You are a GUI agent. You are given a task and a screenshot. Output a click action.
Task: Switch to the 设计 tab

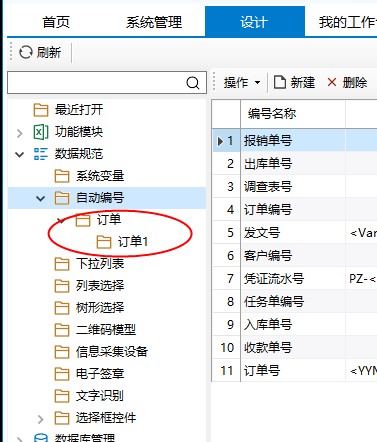click(x=255, y=22)
